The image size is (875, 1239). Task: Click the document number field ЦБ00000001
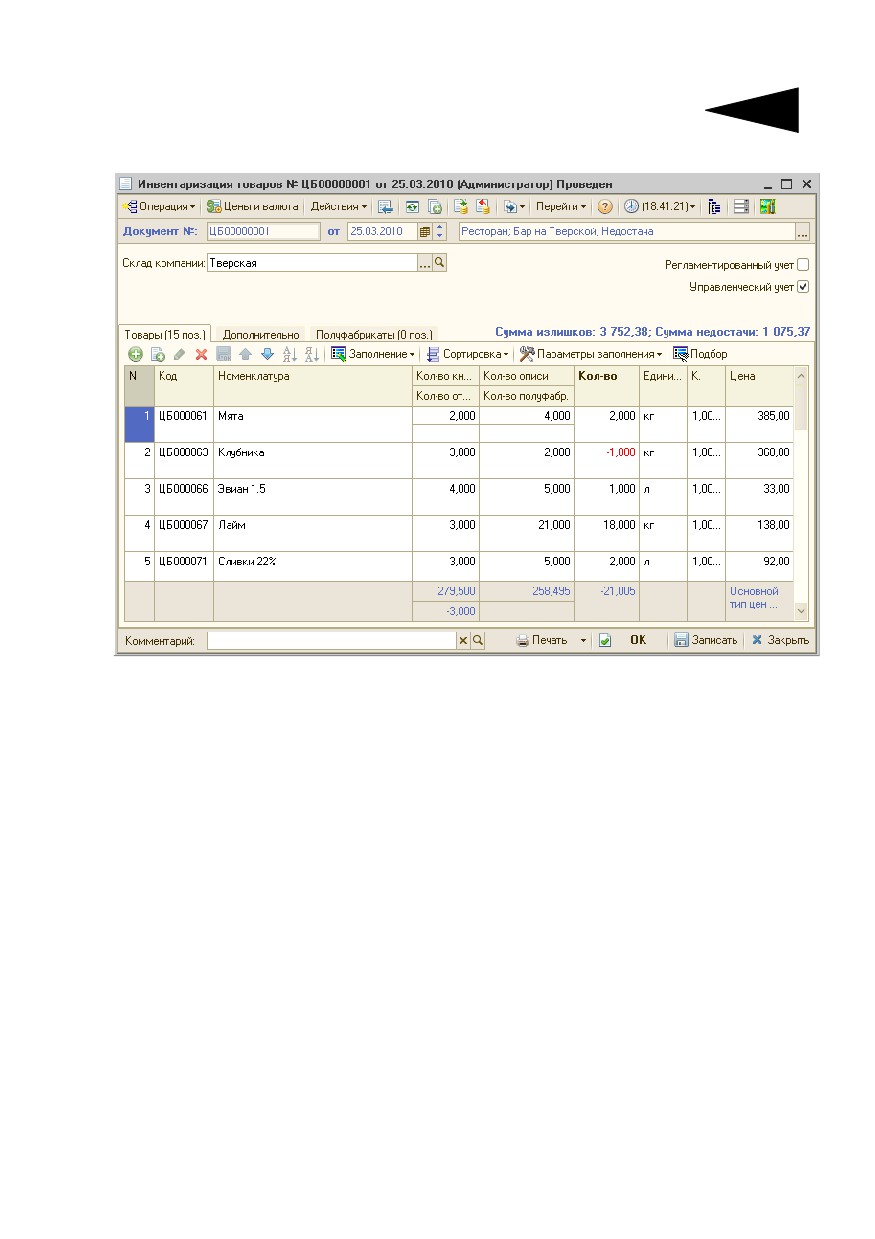(x=263, y=231)
